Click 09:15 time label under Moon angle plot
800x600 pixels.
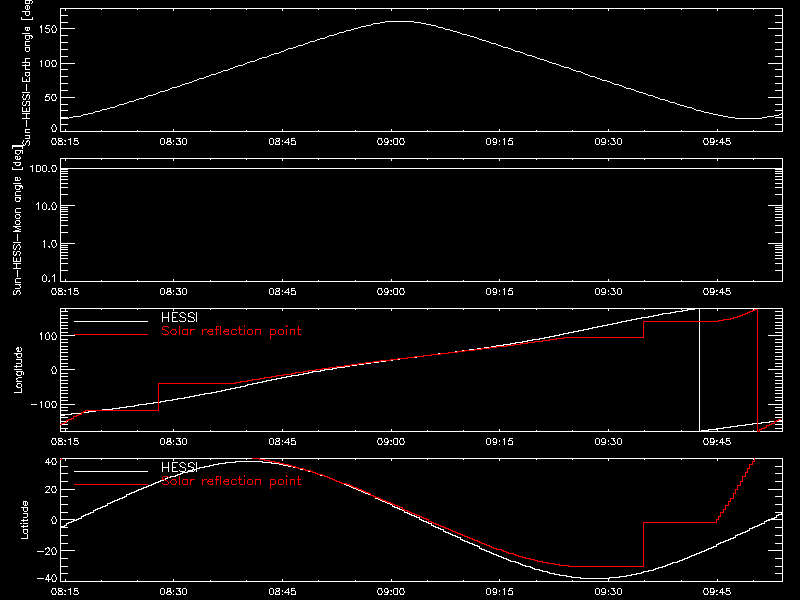pyautogui.click(x=499, y=291)
